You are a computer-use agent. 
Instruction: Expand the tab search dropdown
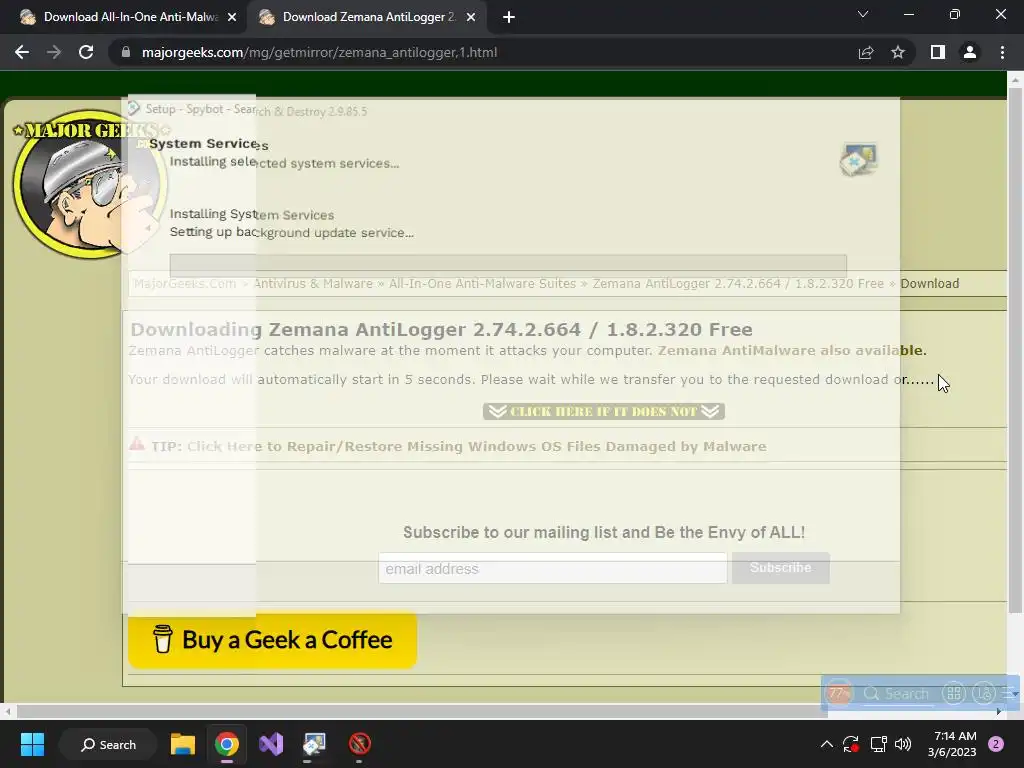tap(863, 14)
